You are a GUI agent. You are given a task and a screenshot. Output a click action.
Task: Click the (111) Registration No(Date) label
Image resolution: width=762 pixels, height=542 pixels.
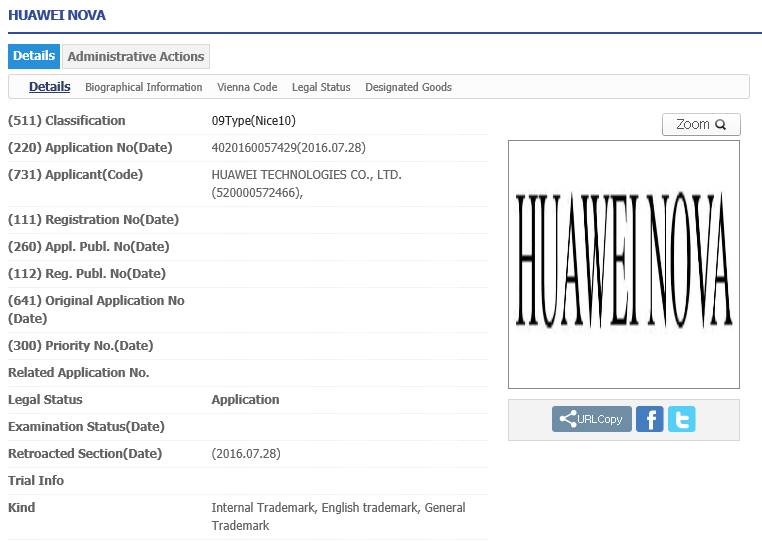[93, 220]
